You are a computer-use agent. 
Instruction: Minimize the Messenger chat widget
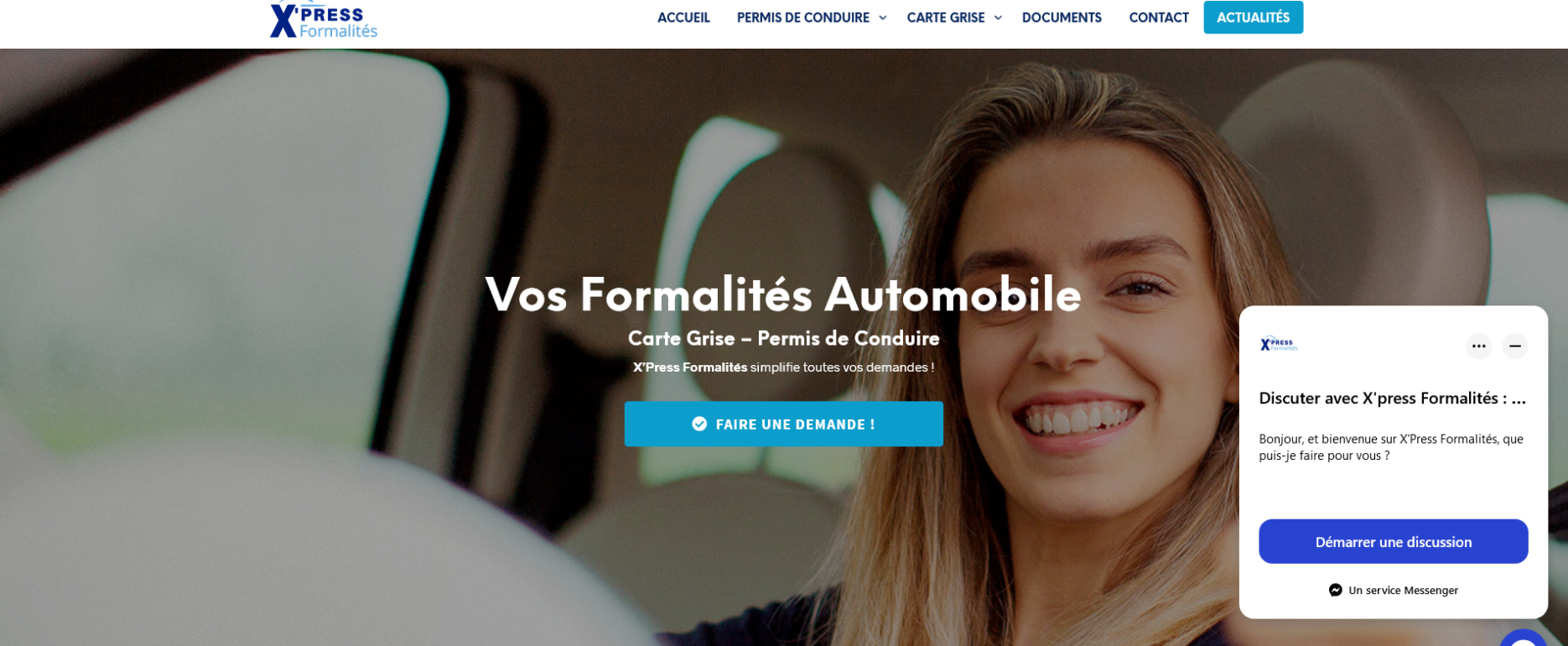pos(1514,346)
